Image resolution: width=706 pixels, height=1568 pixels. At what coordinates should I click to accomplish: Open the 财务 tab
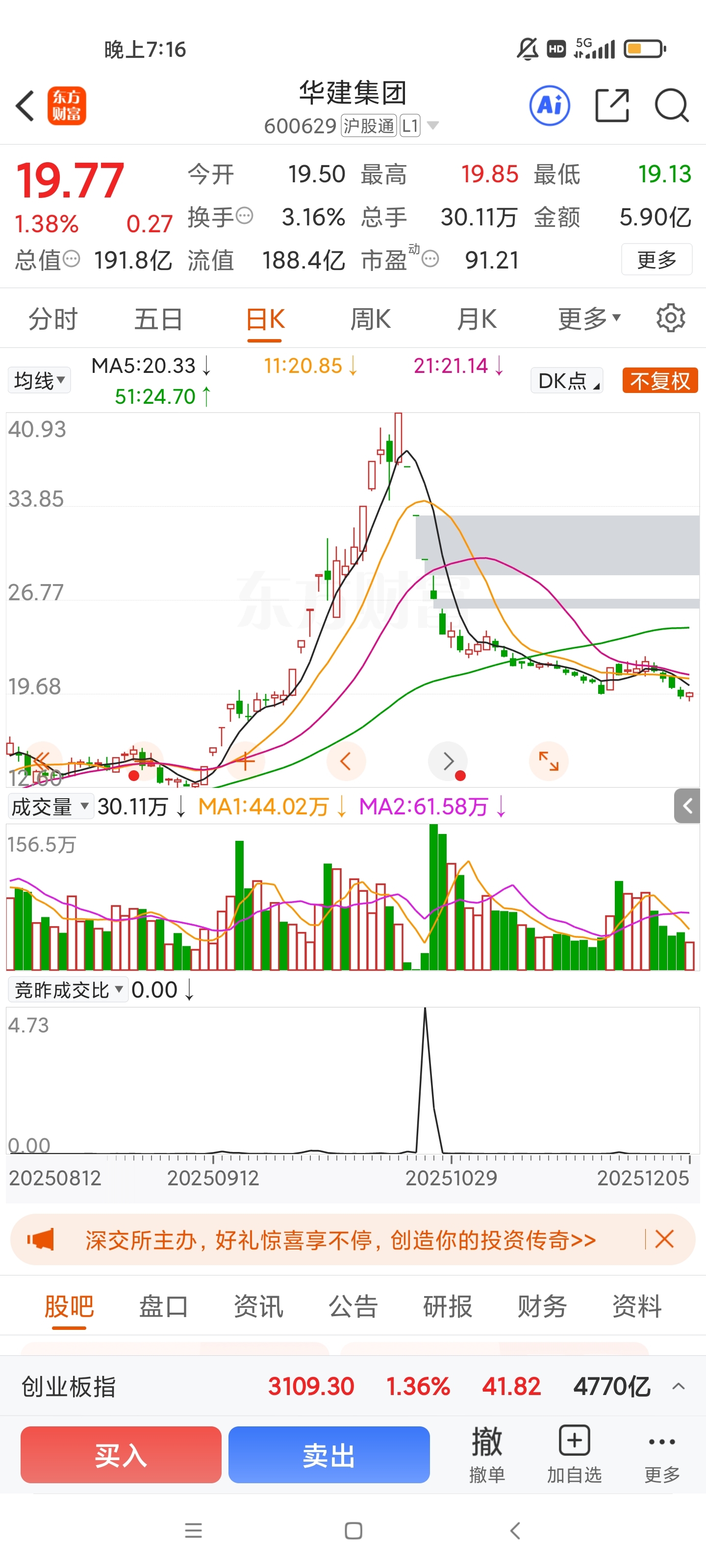point(542,1306)
